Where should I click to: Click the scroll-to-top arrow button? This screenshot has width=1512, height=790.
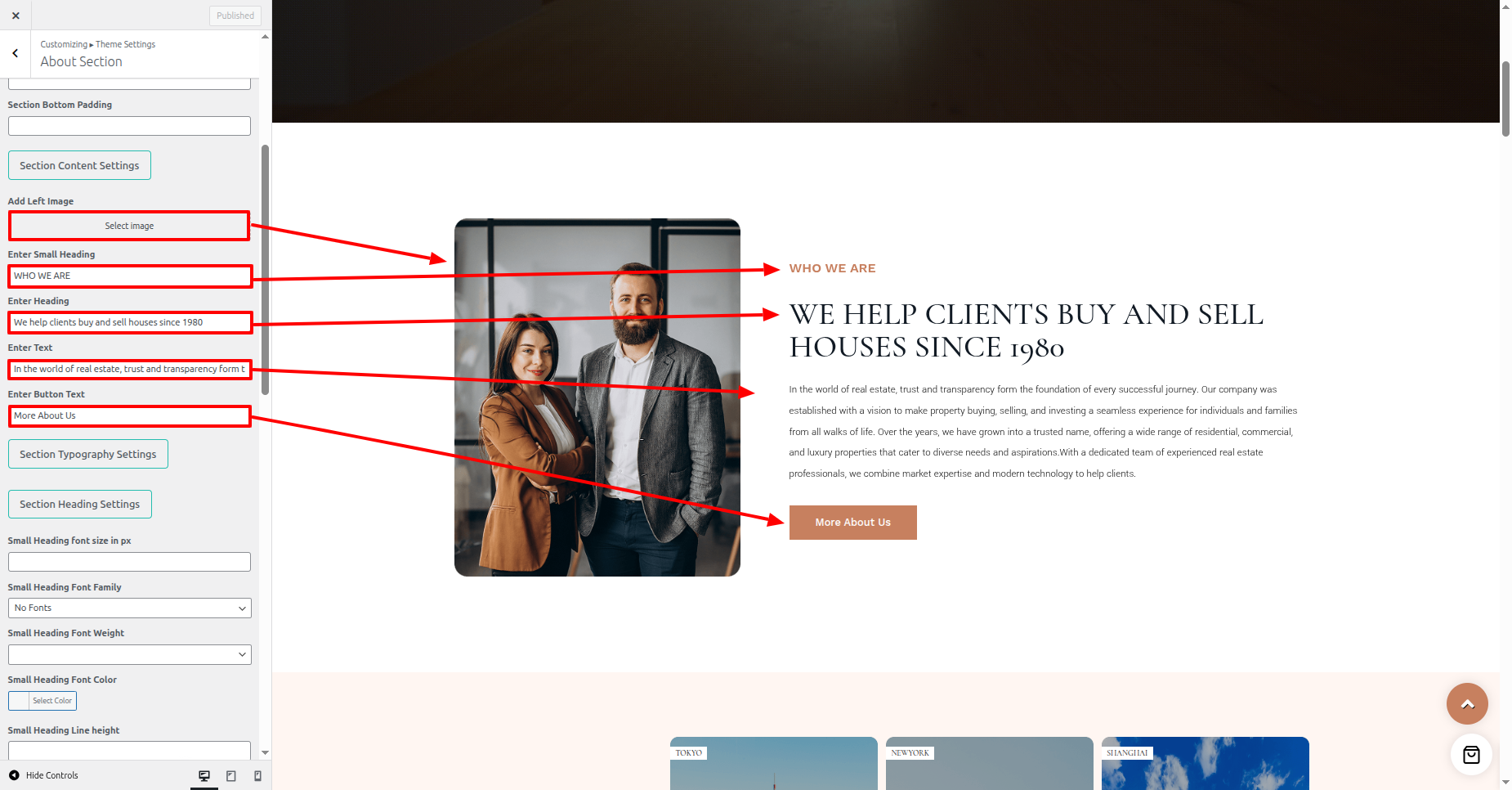(x=1467, y=703)
